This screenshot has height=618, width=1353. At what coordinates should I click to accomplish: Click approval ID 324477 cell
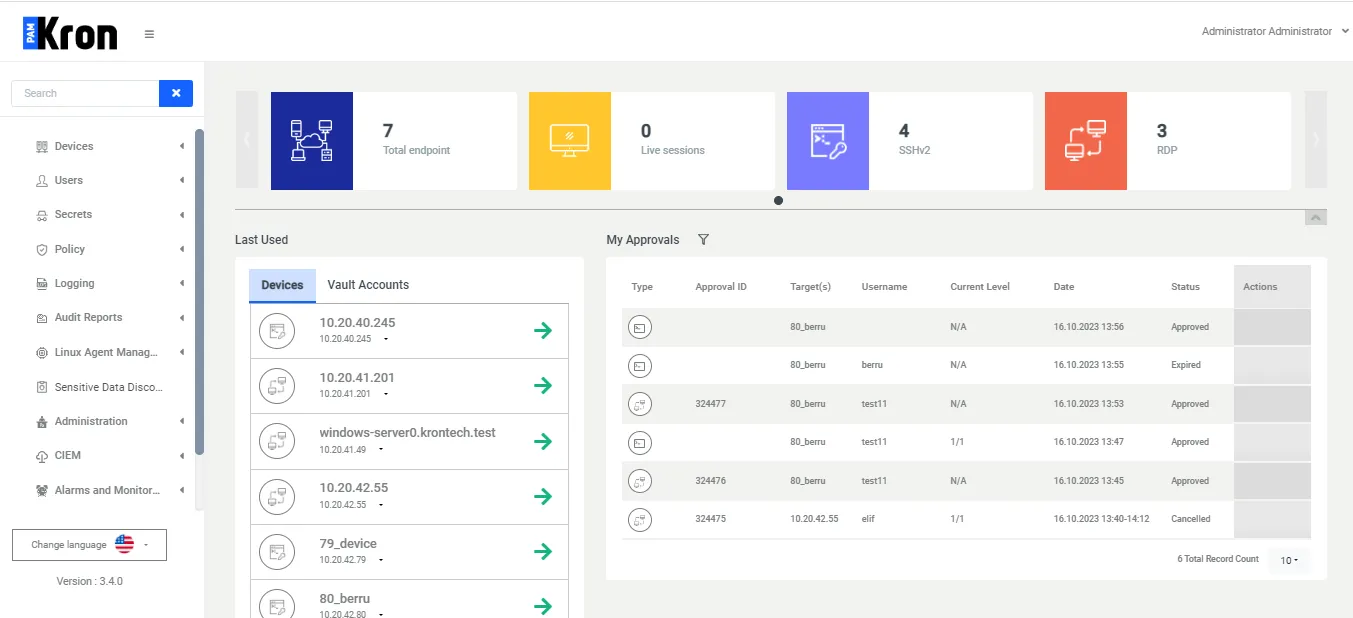click(712, 404)
